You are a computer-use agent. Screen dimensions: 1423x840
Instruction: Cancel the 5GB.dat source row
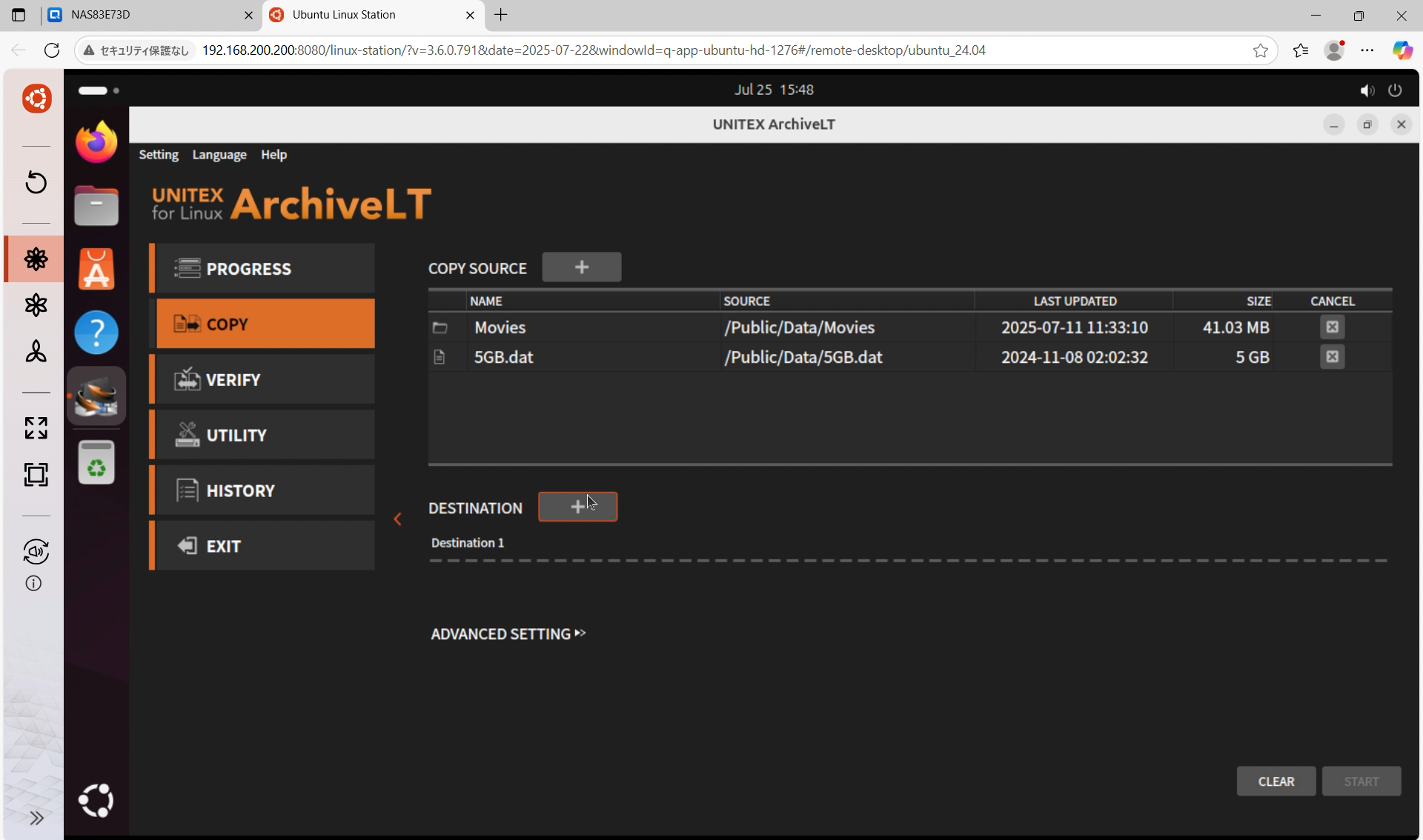(1333, 356)
